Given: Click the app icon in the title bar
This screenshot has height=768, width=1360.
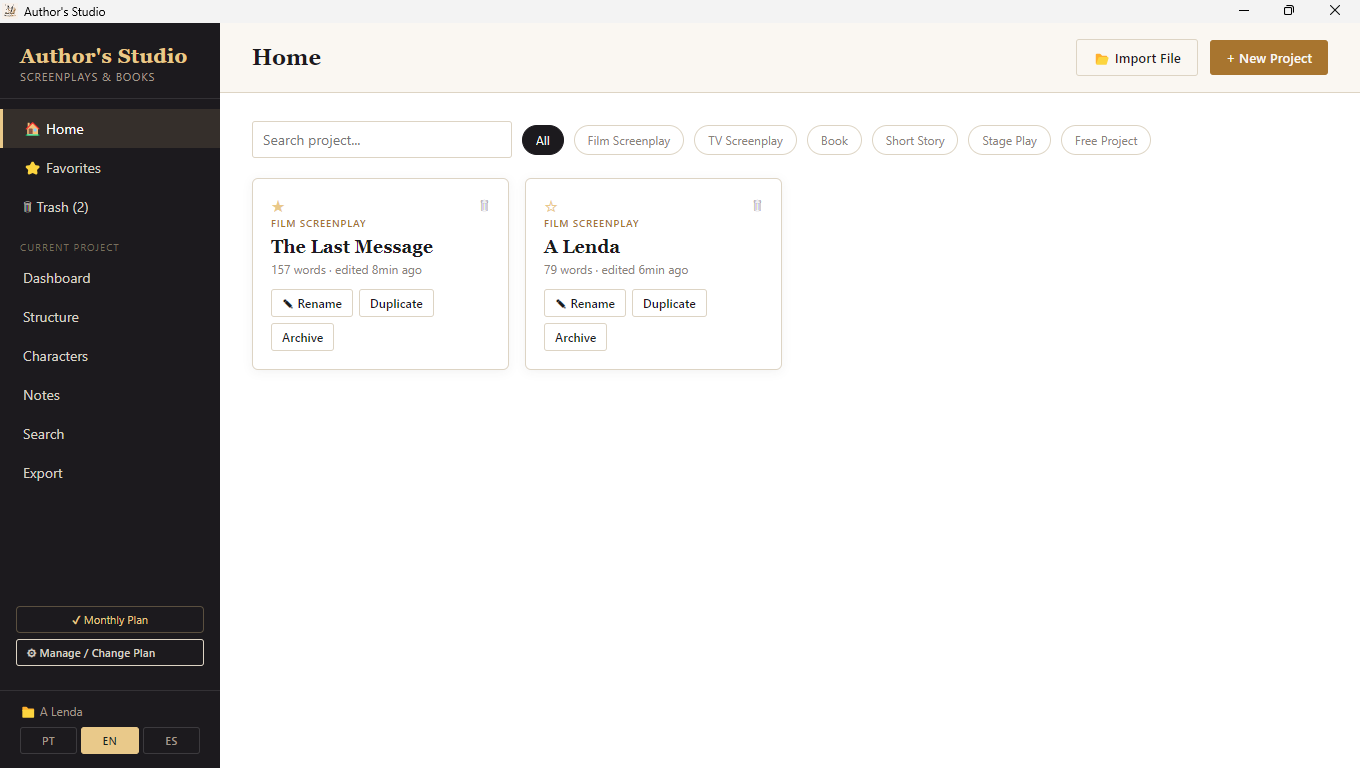Looking at the screenshot, I should (x=11, y=11).
